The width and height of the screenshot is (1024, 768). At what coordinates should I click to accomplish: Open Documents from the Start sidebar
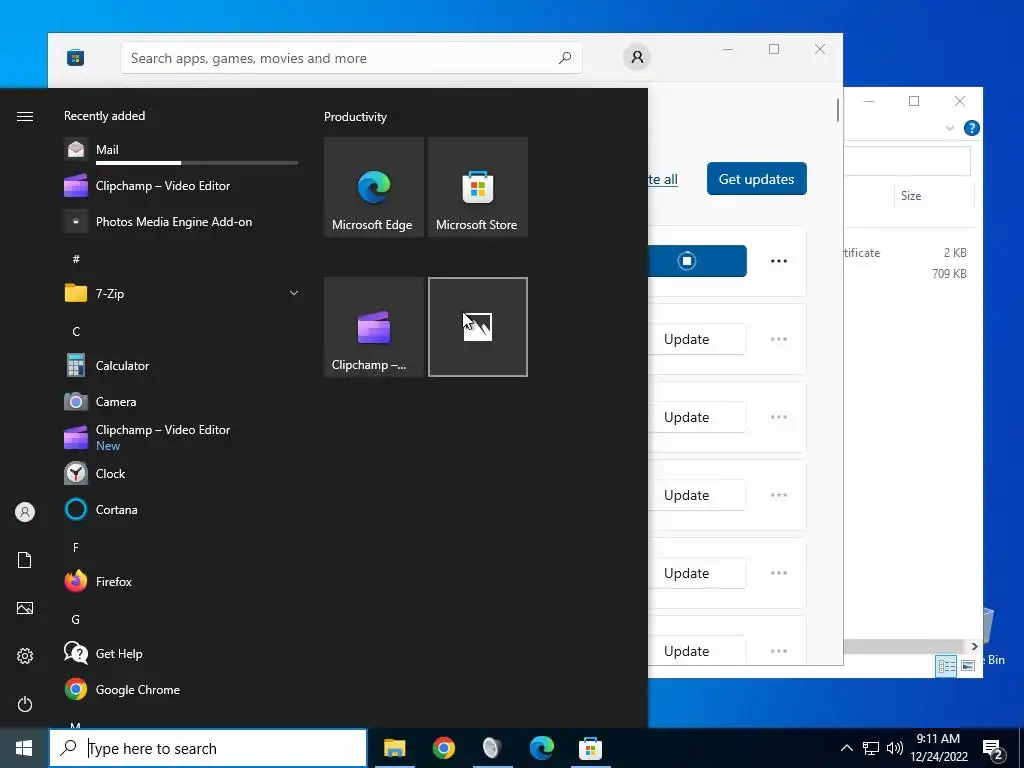point(25,560)
